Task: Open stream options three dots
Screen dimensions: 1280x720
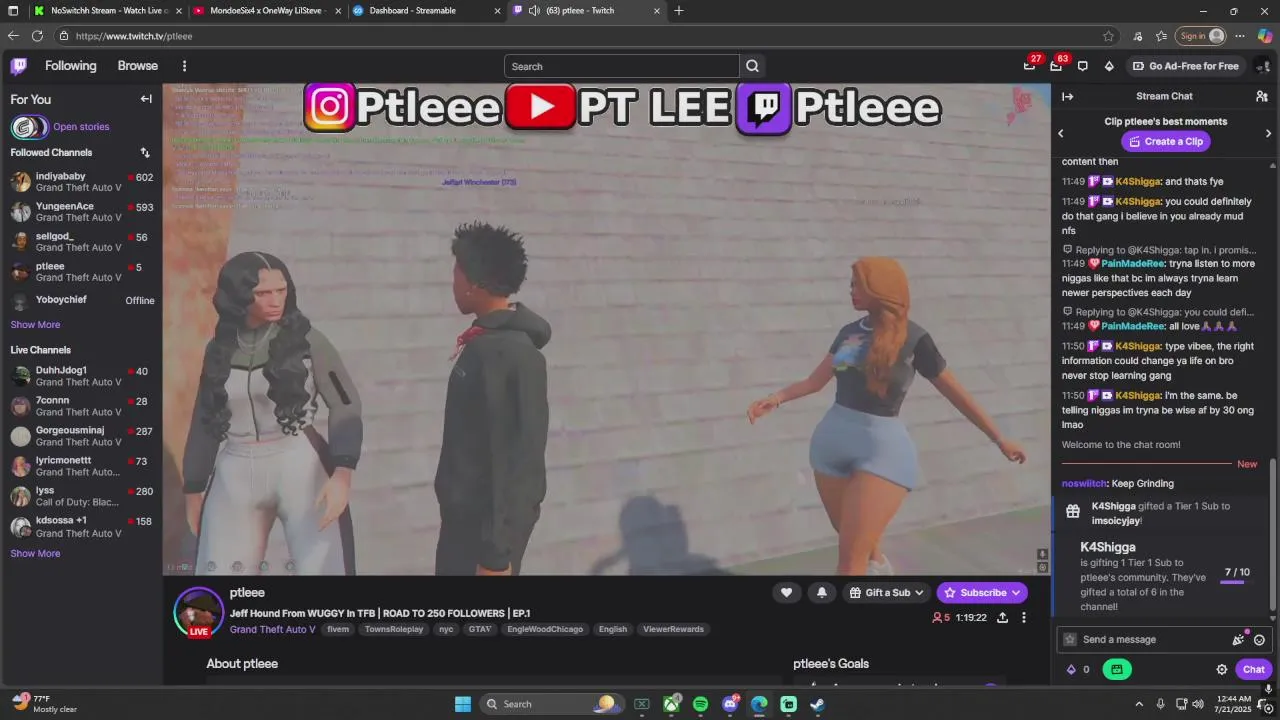Action: 1024,618
